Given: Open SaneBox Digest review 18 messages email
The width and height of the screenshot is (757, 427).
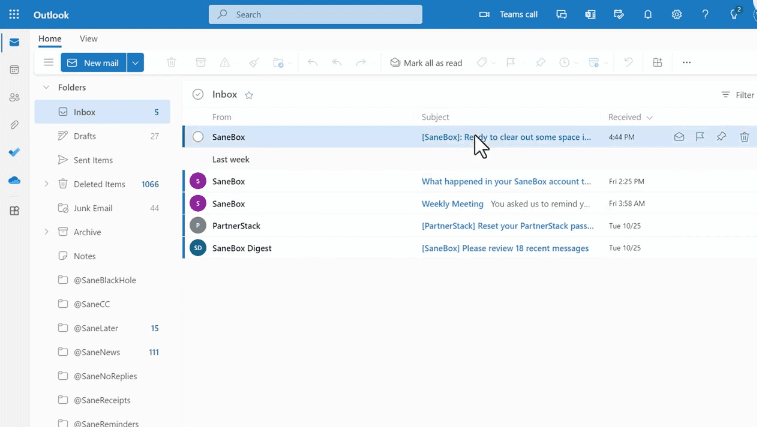Looking at the screenshot, I should pos(469,248).
